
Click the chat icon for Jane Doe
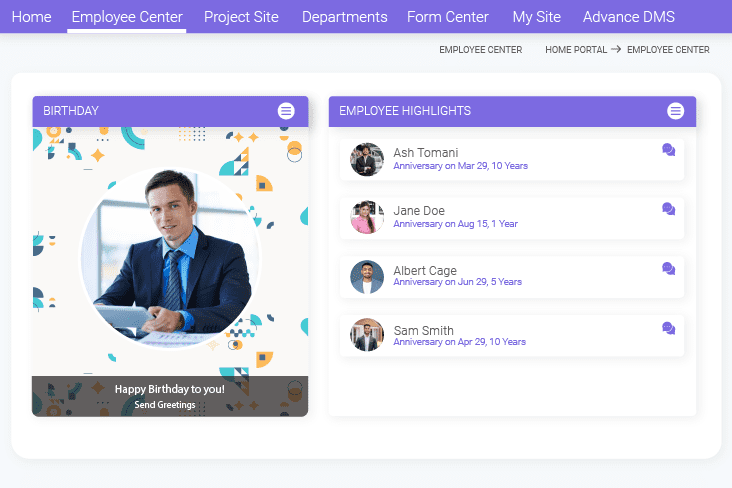pos(669,209)
